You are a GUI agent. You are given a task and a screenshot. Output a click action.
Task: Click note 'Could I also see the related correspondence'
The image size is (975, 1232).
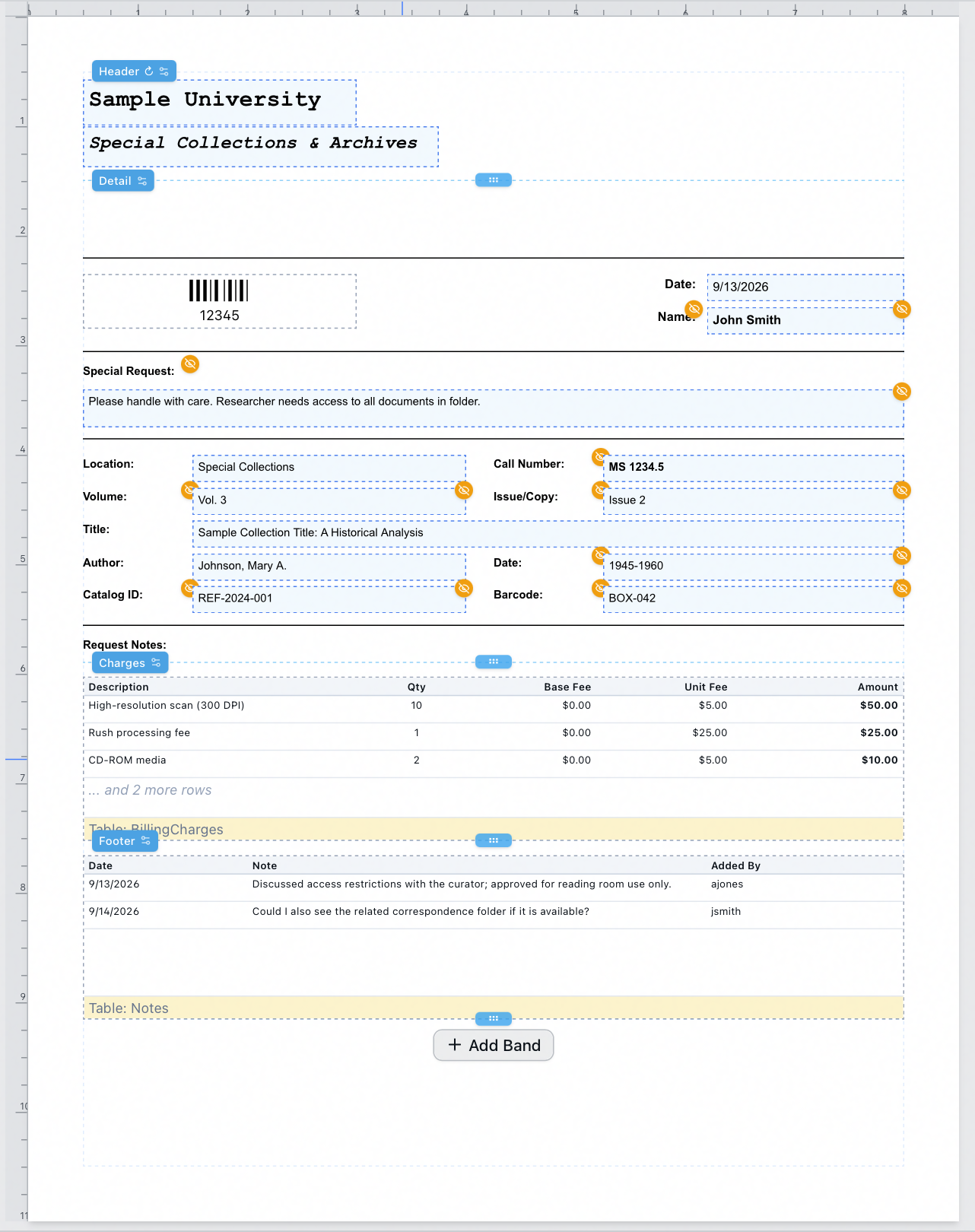(x=421, y=912)
